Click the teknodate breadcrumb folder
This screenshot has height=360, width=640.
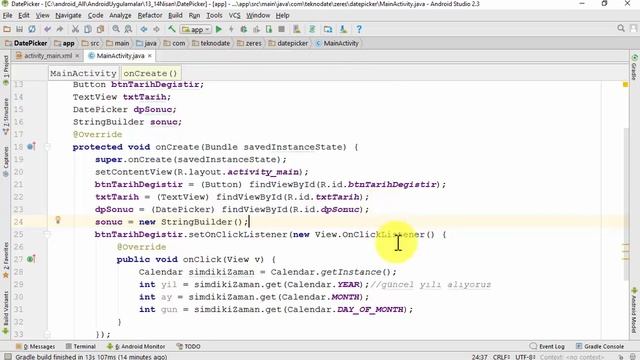(211, 43)
